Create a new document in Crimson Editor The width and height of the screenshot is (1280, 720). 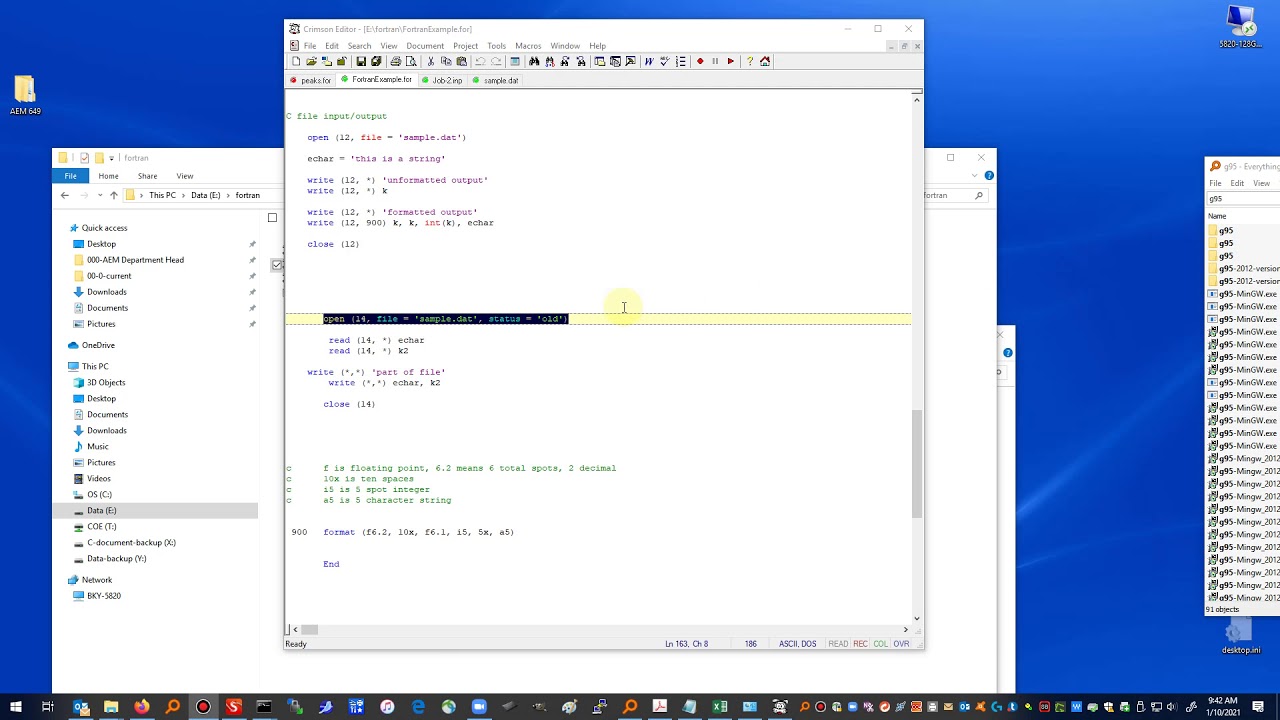[296, 61]
